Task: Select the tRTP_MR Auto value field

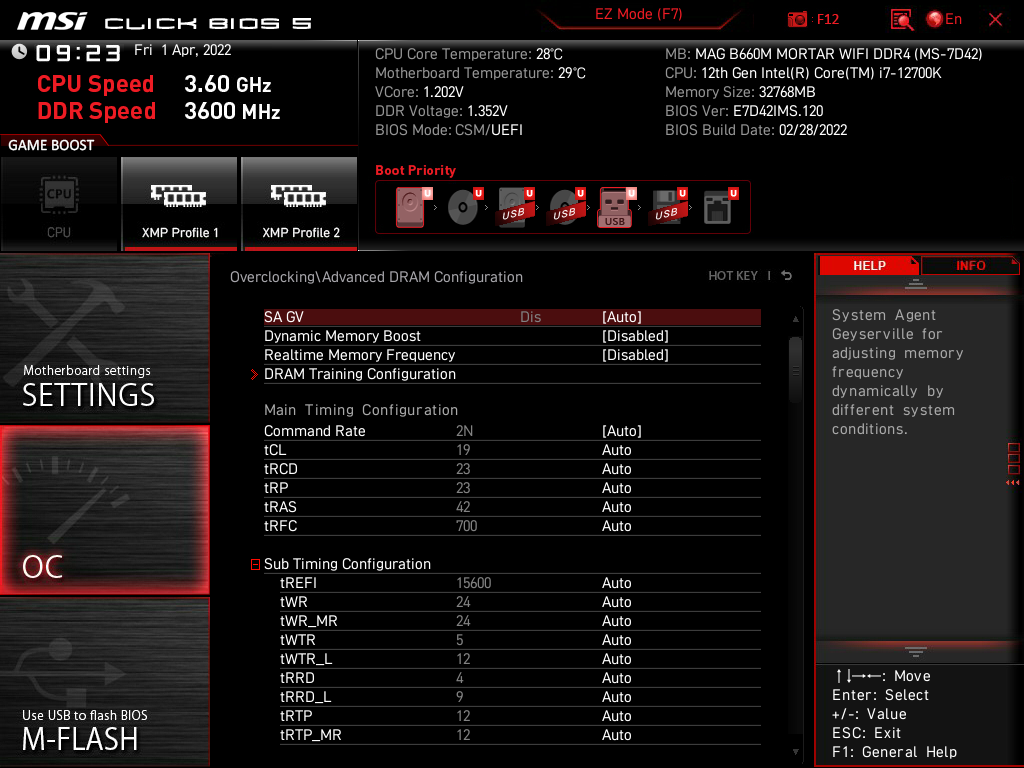Action: point(616,735)
